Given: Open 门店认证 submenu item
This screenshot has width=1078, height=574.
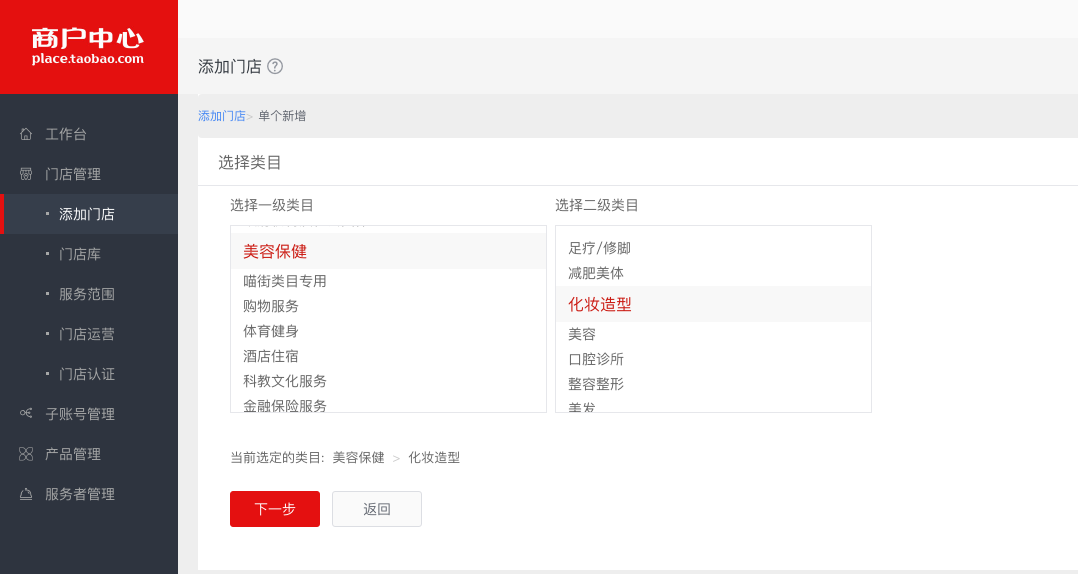Looking at the screenshot, I should [87, 374].
